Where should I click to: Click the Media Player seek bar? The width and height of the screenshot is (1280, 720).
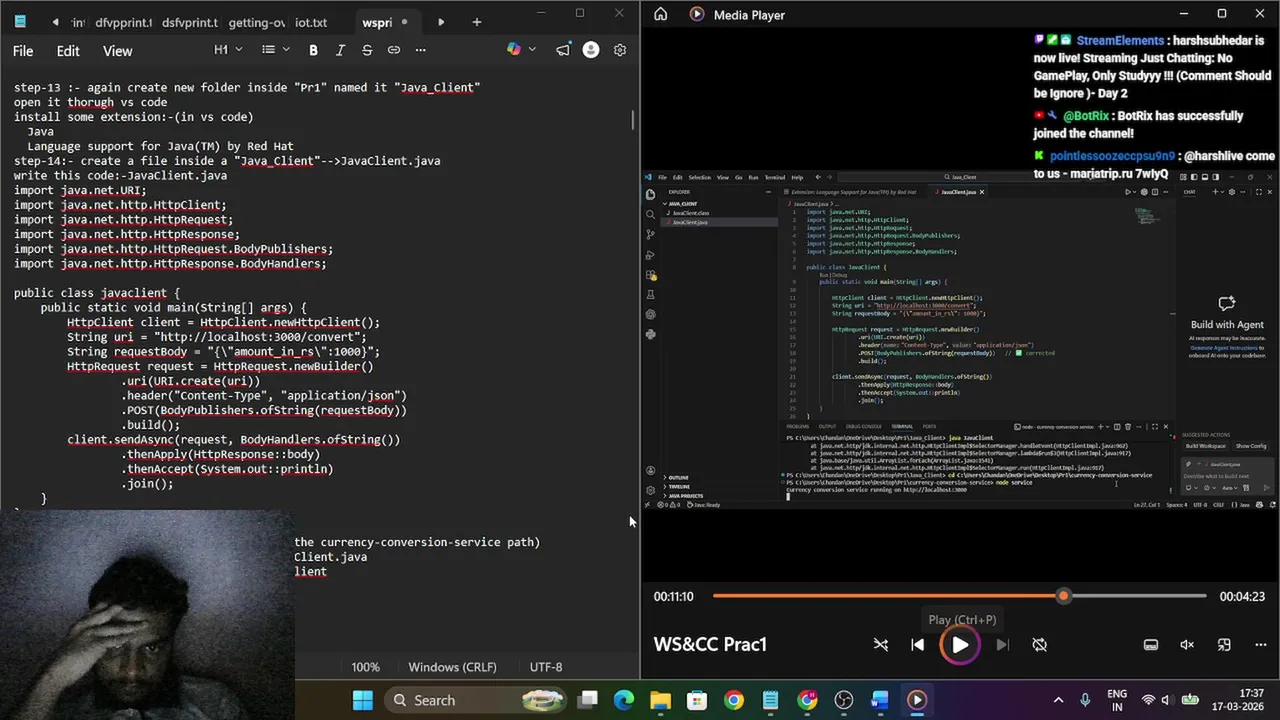coord(959,596)
